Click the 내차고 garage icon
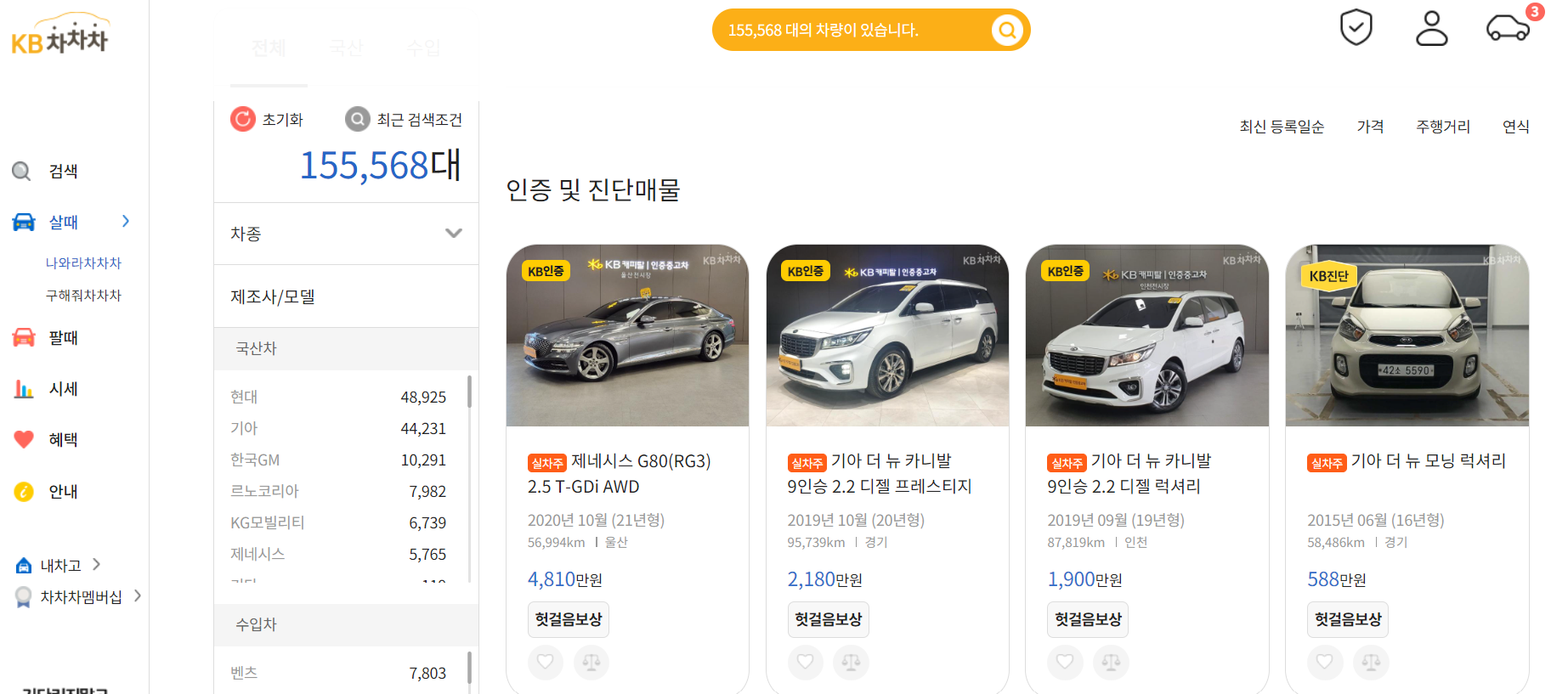Screen dimensions: 1568x694 [24, 565]
